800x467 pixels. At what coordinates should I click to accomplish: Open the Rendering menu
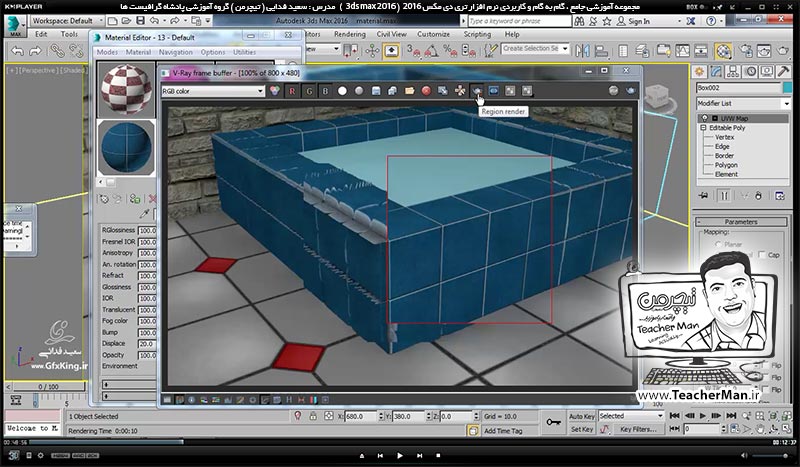[349, 34]
